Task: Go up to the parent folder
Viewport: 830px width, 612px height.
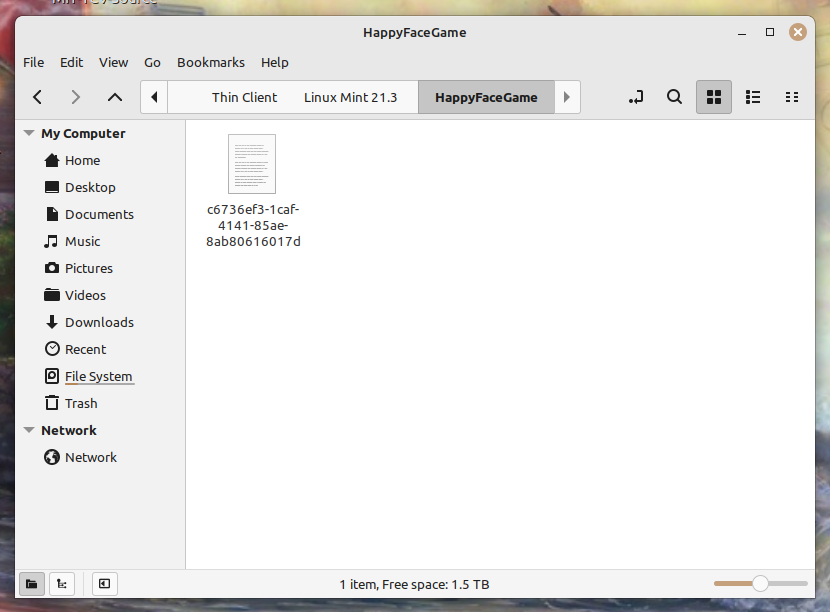Action: [x=115, y=97]
